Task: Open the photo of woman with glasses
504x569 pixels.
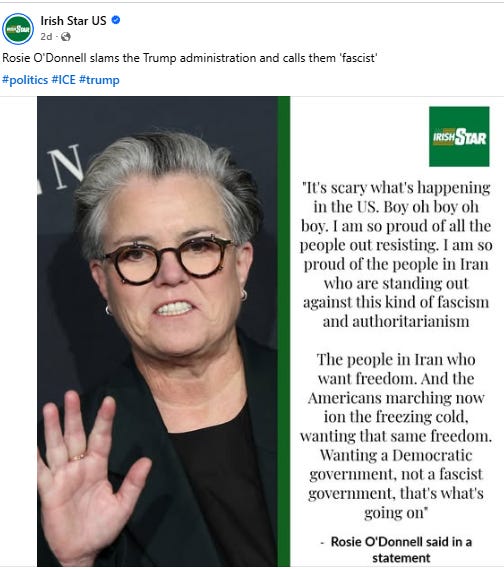Action: (157, 331)
